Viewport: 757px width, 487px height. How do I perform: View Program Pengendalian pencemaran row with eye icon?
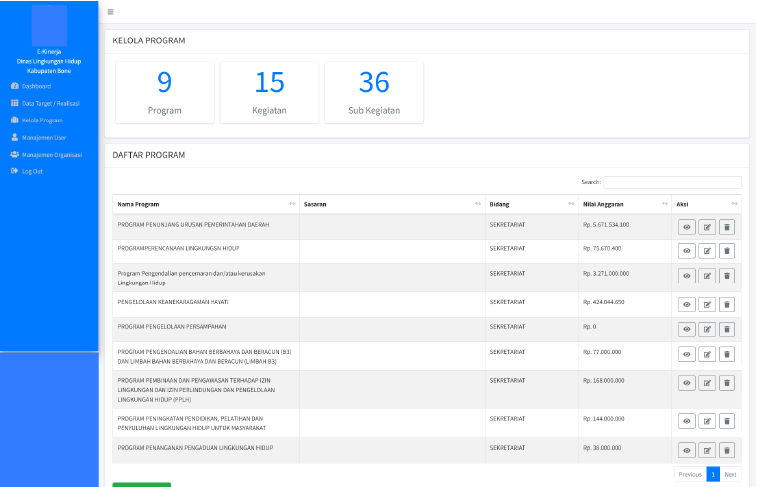687,276
